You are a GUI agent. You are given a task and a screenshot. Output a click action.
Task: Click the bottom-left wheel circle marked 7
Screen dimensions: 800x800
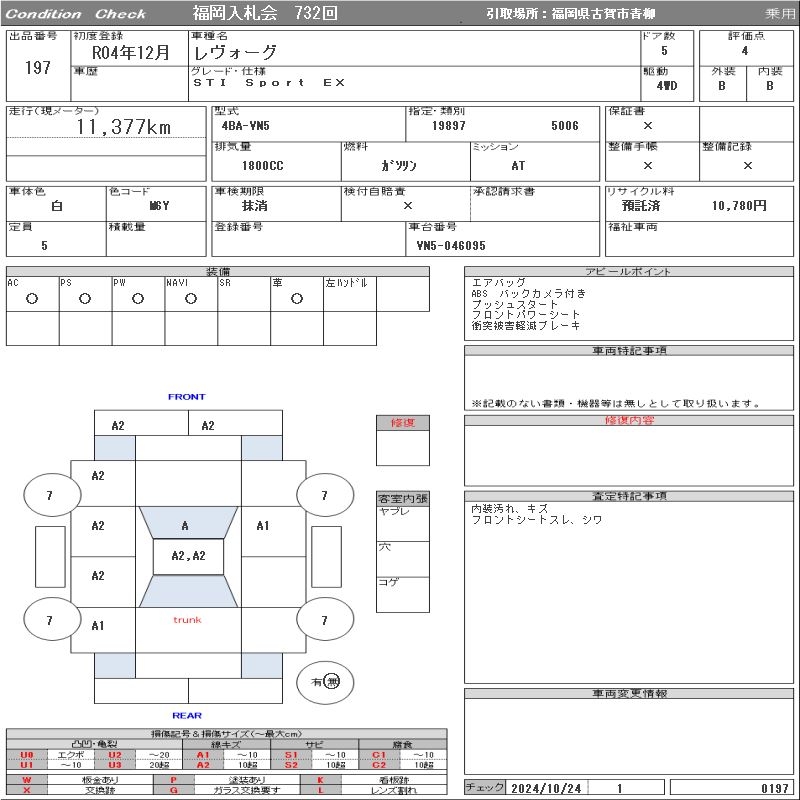click(x=49, y=620)
